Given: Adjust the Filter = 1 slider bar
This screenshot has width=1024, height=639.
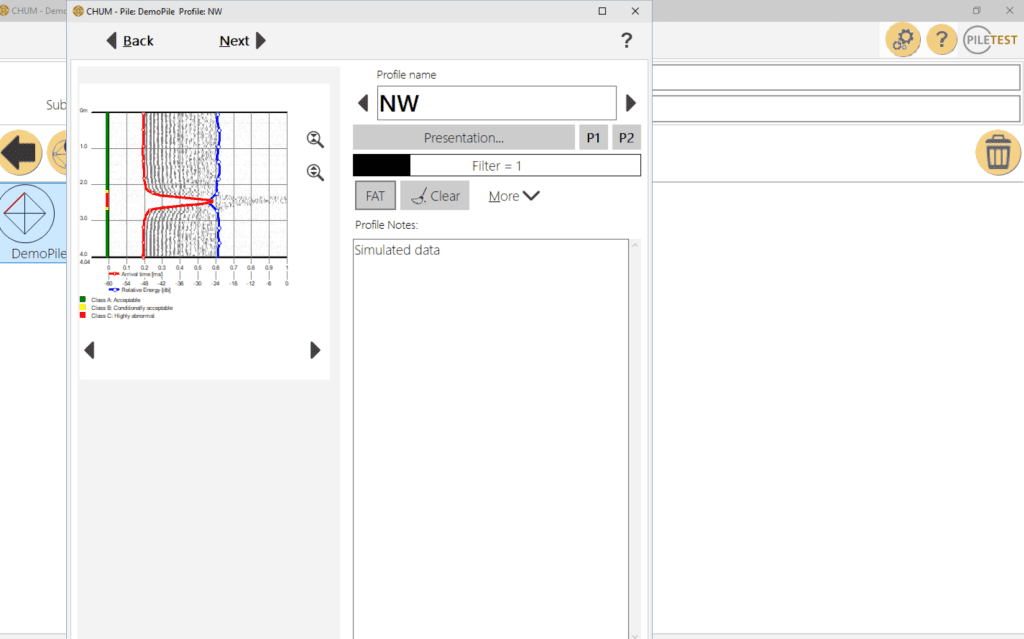Looking at the screenshot, I should coord(497,165).
